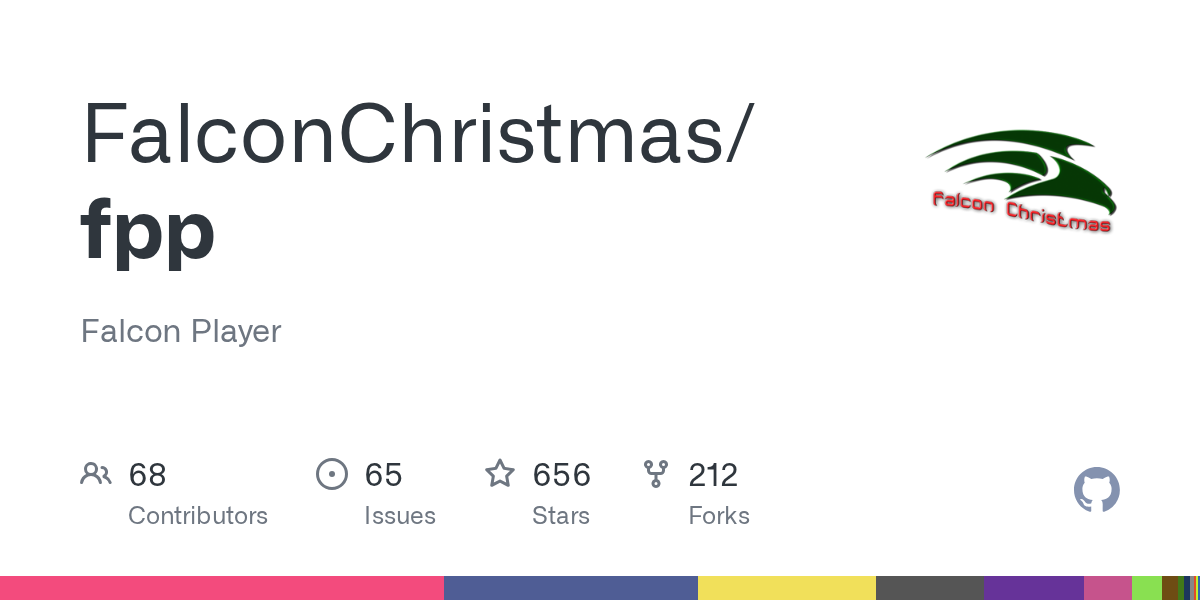This screenshot has width=1200, height=600.
Task: Select the Falcon Player description text
Action: pyautogui.click(x=181, y=331)
